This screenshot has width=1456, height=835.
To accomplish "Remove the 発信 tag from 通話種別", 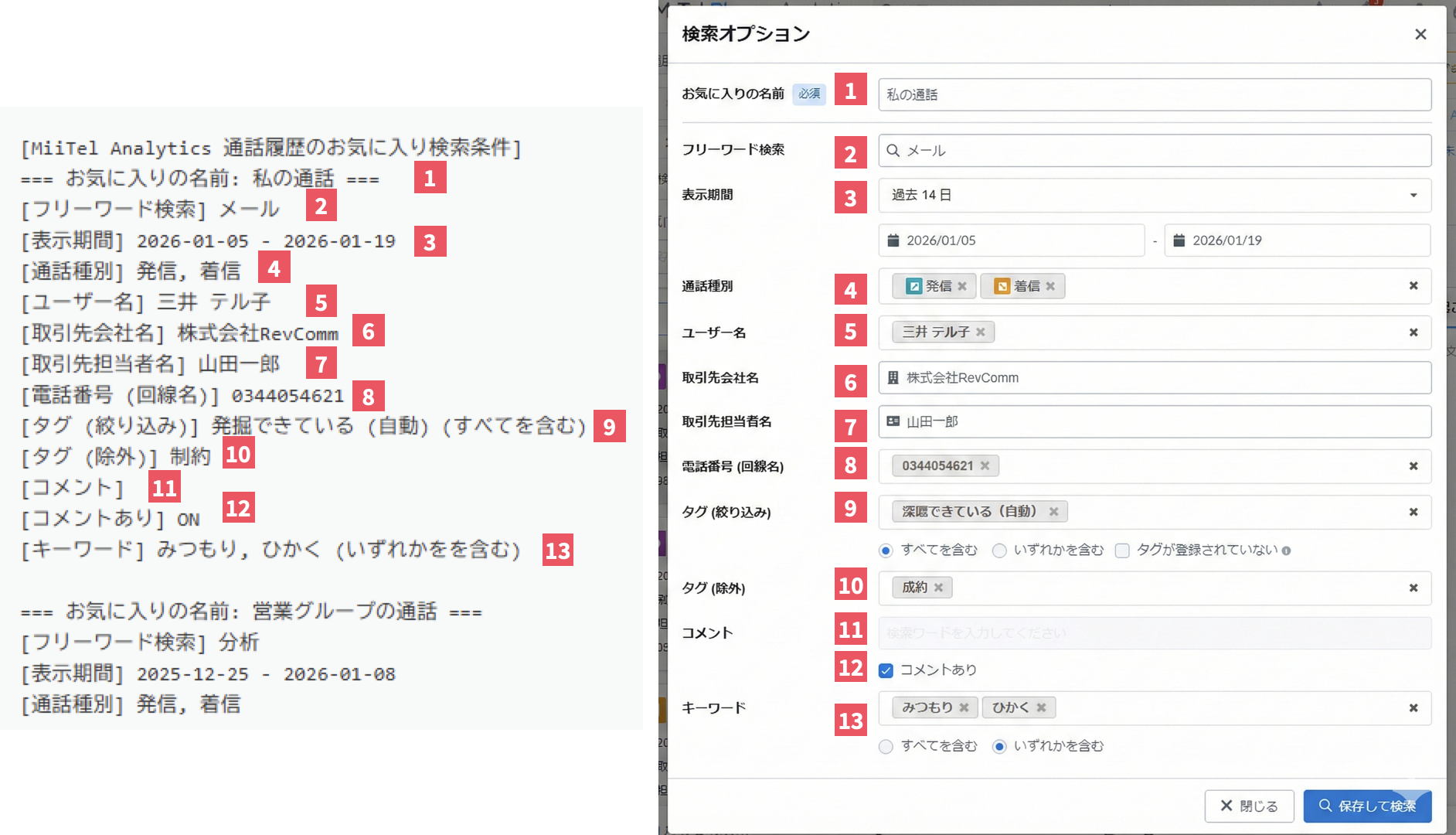I will tap(962, 286).
